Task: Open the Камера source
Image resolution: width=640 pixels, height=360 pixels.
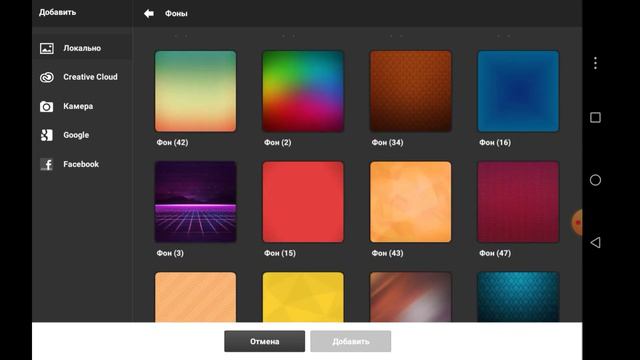Action: [x=82, y=107]
